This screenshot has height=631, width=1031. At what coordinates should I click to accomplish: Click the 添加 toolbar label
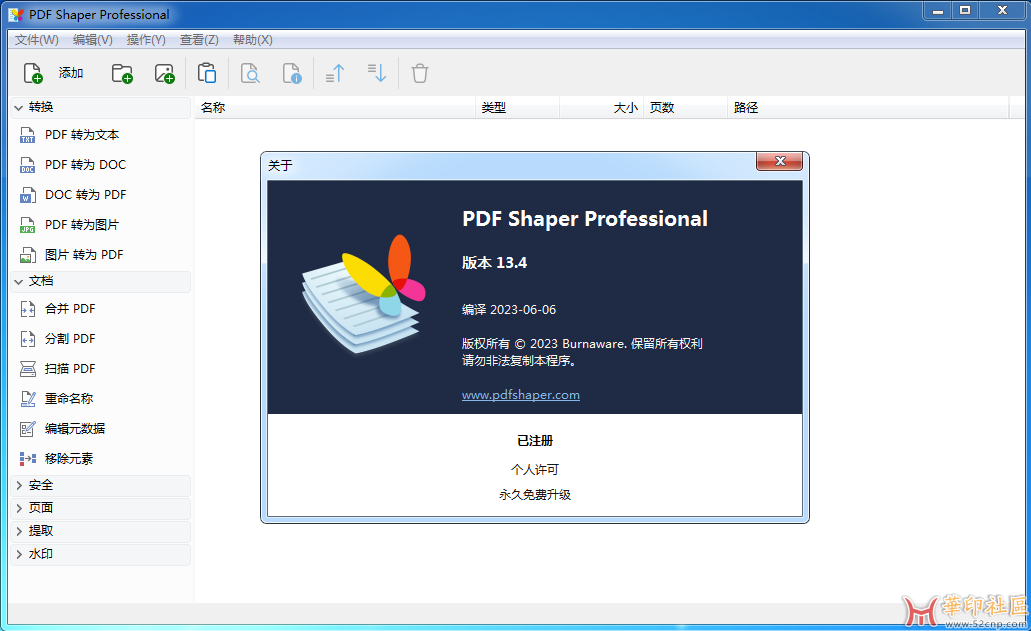coord(70,73)
